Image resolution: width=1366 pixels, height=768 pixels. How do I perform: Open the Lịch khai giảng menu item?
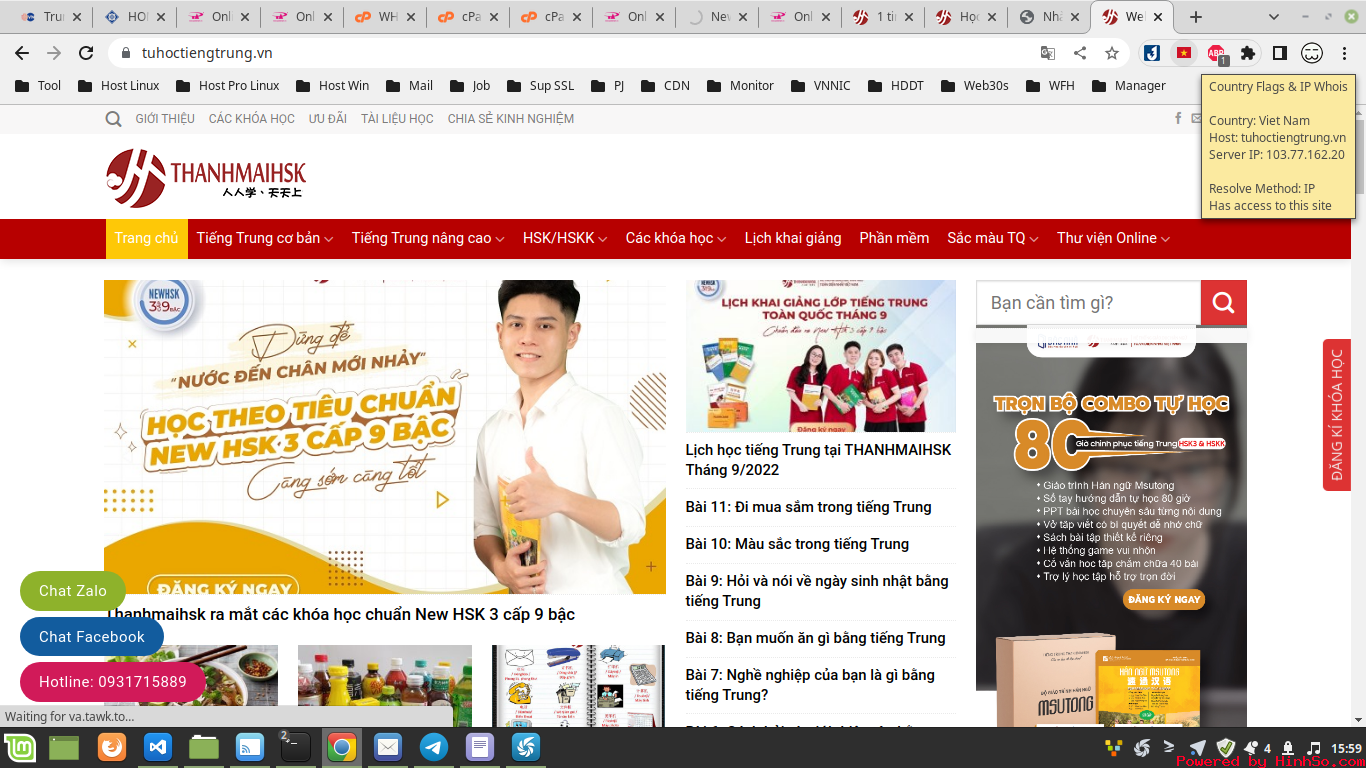click(x=793, y=238)
